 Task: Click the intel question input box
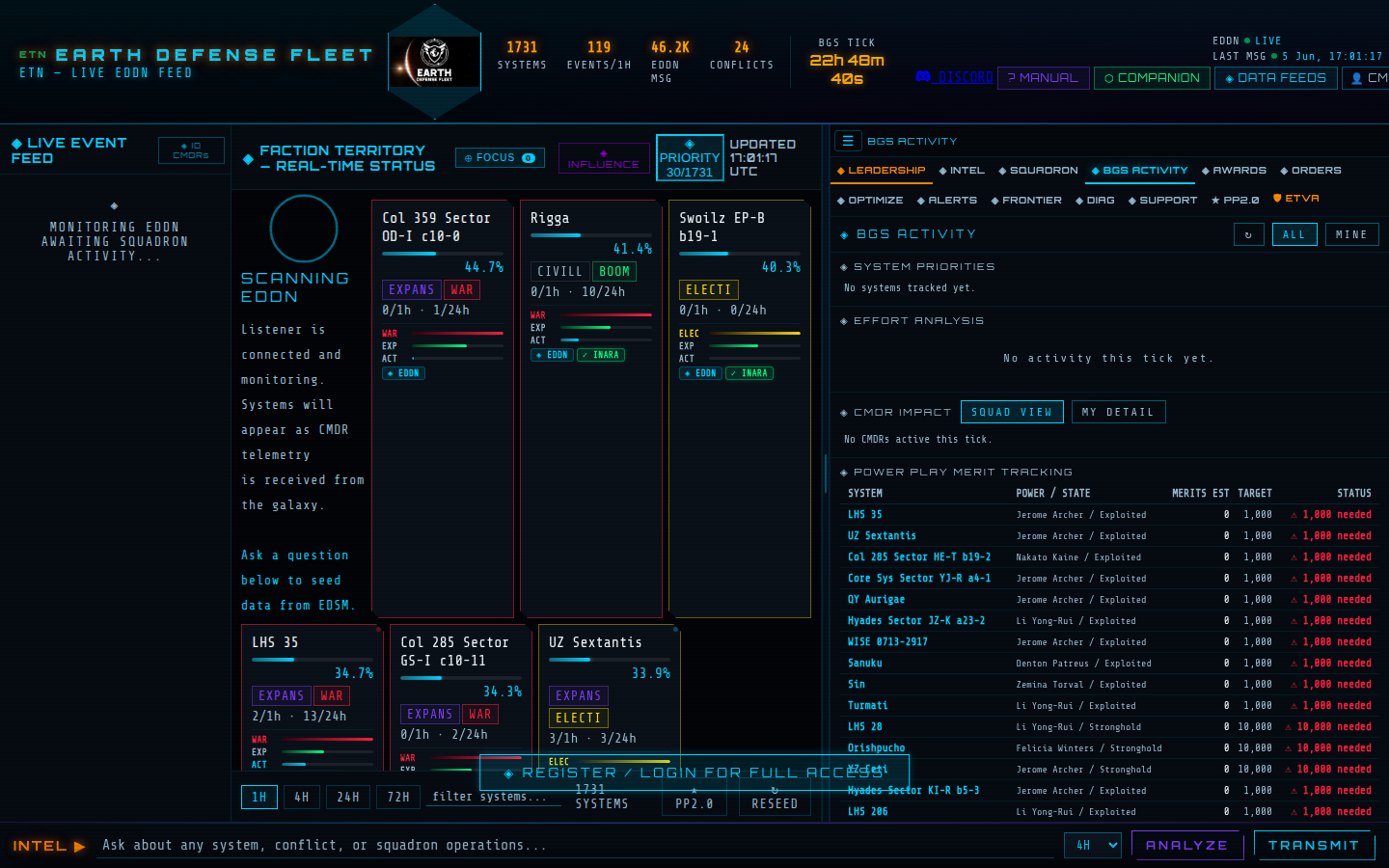tap(577, 845)
